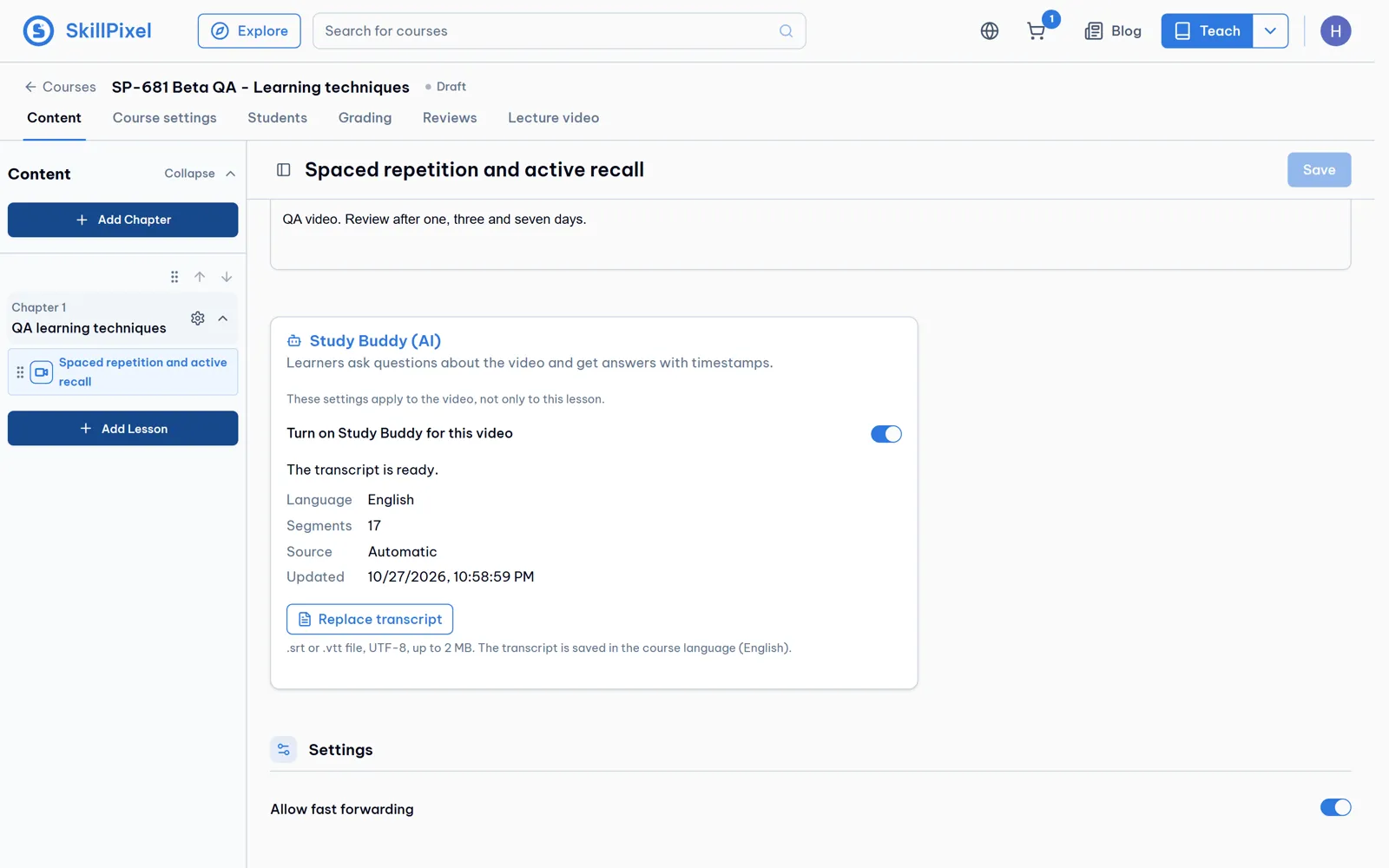This screenshot has height=868, width=1389.
Task: Select the Content tab
Action: [54, 118]
